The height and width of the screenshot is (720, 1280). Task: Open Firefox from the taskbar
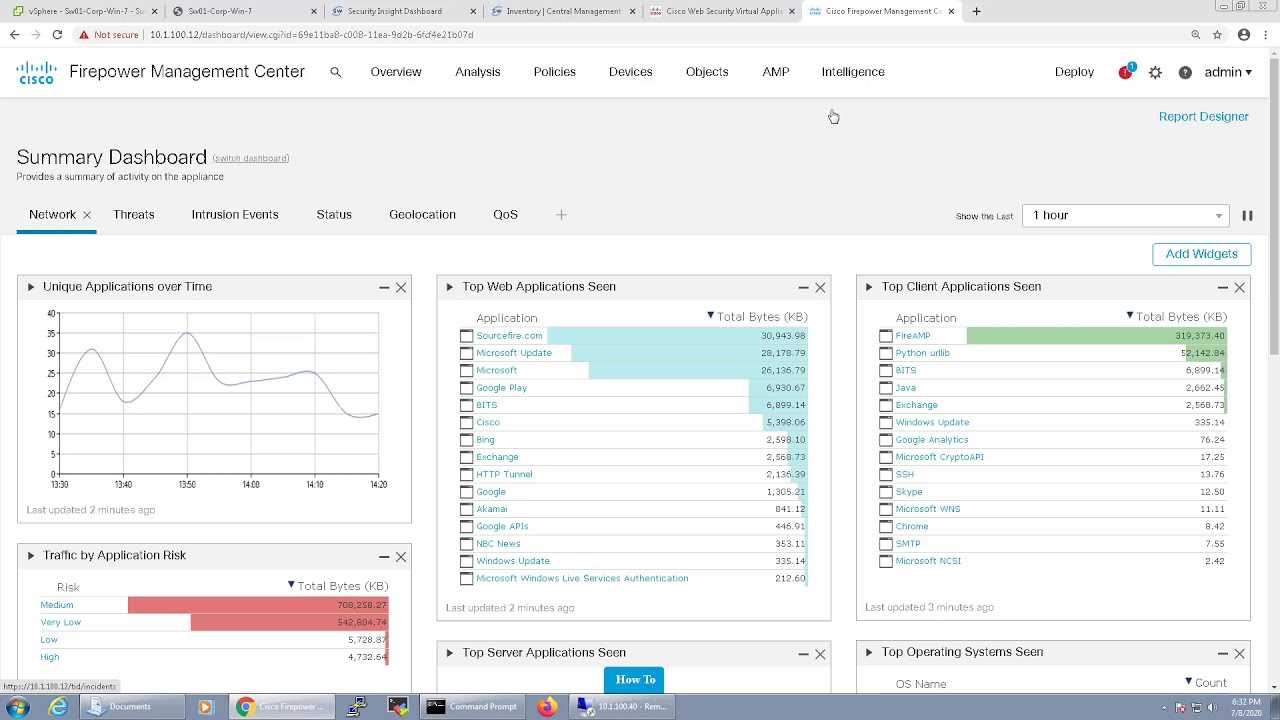pyautogui.click(x=546, y=707)
